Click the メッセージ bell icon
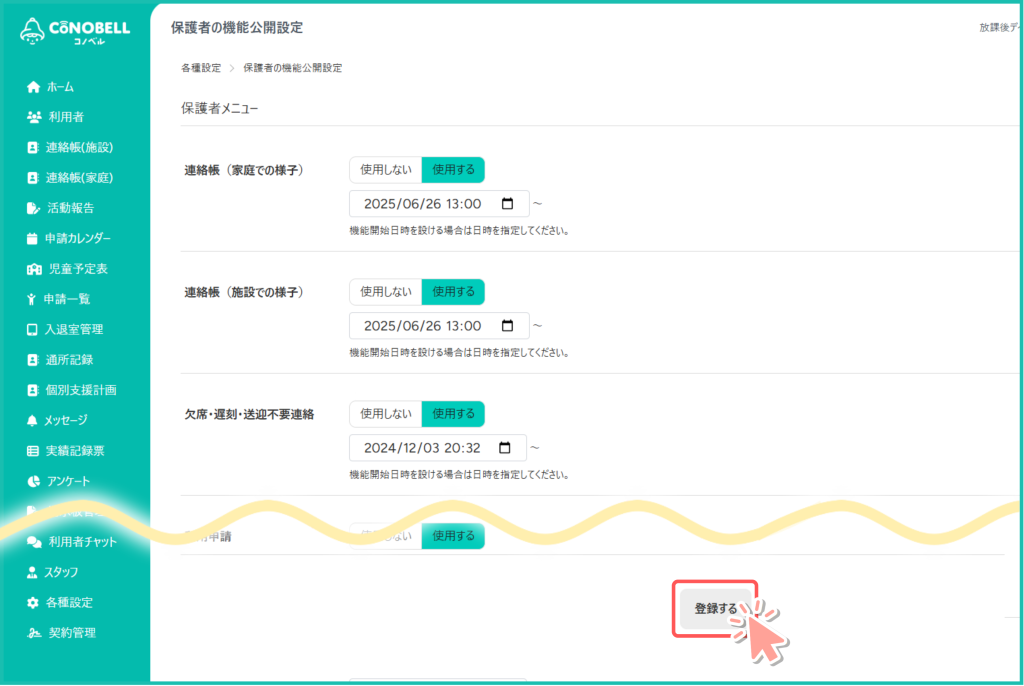This screenshot has width=1024, height=686. coord(33,420)
